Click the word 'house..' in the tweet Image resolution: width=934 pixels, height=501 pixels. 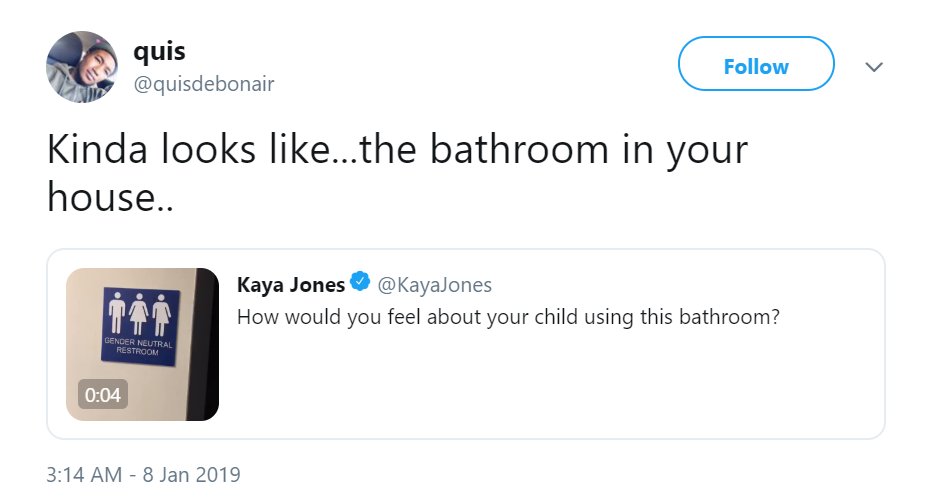110,197
